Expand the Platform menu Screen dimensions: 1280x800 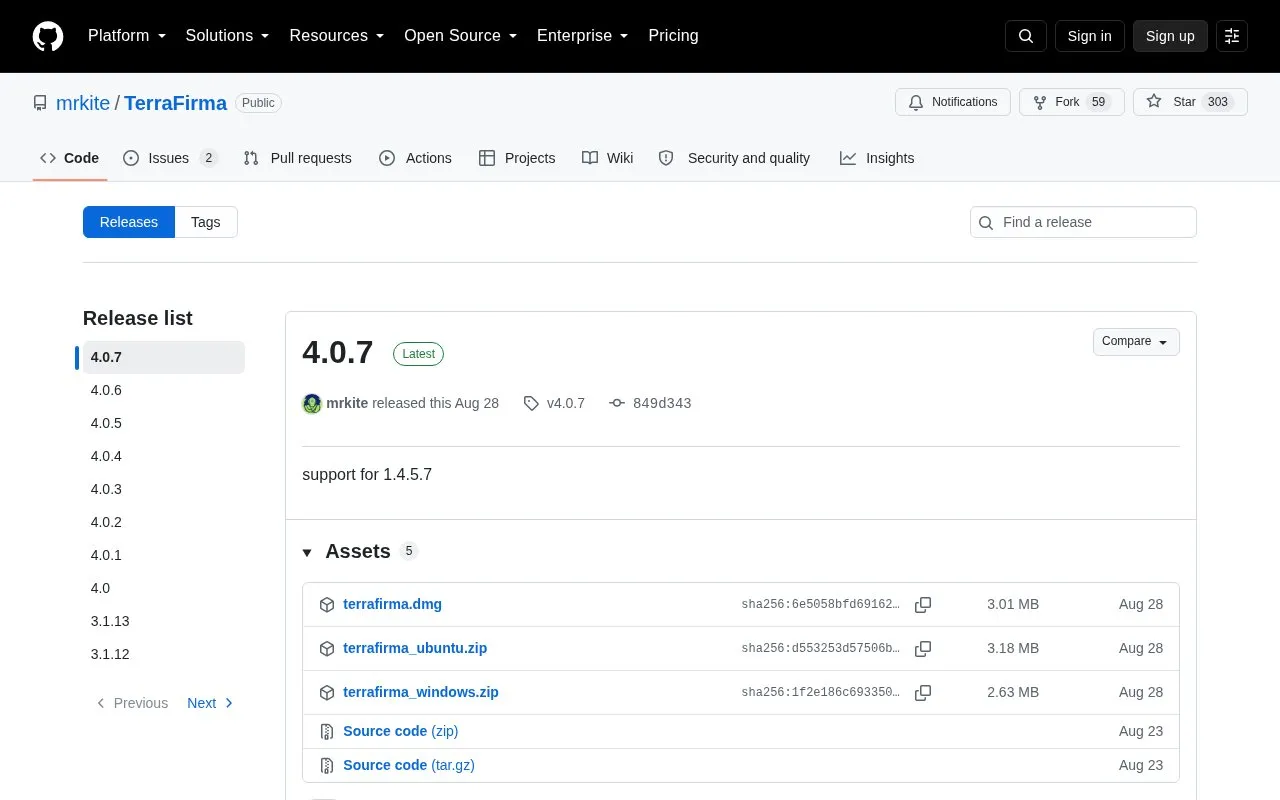127,36
